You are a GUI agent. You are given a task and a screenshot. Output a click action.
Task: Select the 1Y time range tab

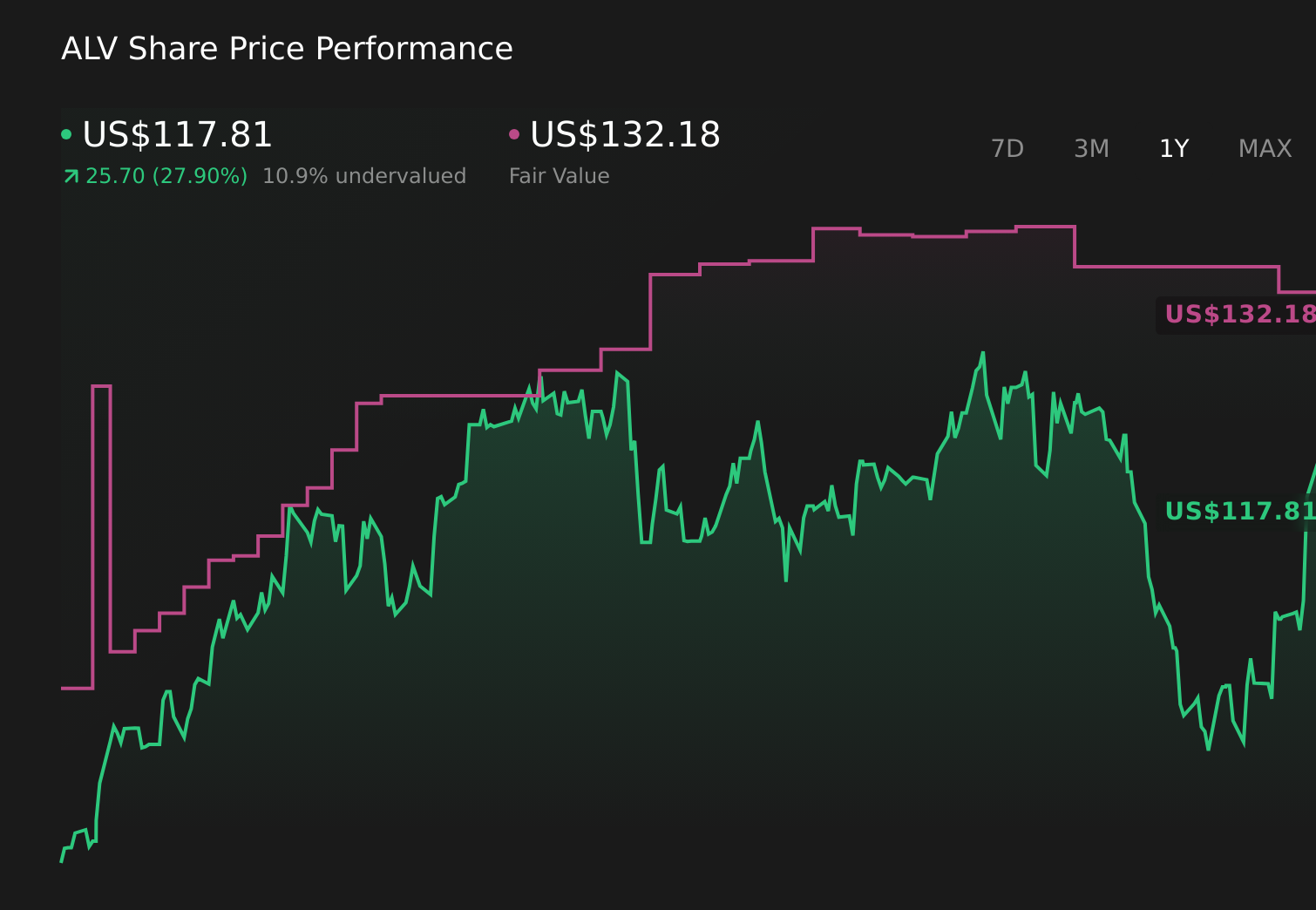(x=1174, y=149)
